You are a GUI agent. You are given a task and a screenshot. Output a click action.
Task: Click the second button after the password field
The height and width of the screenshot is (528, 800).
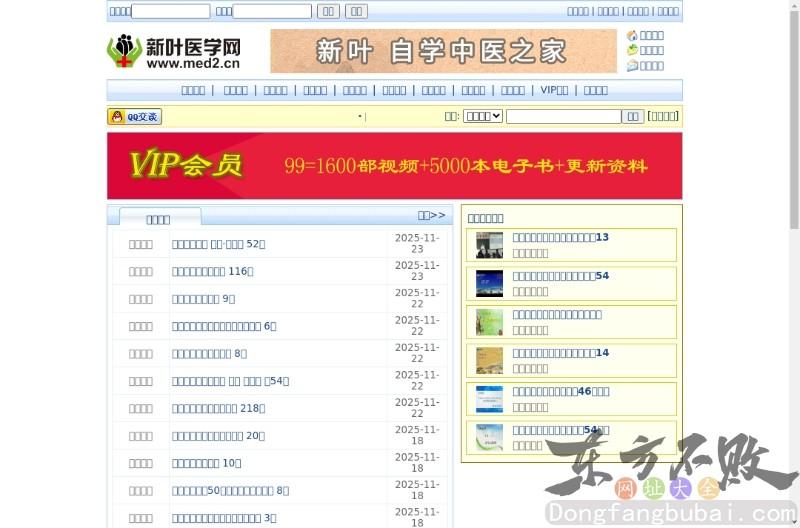(356, 11)
